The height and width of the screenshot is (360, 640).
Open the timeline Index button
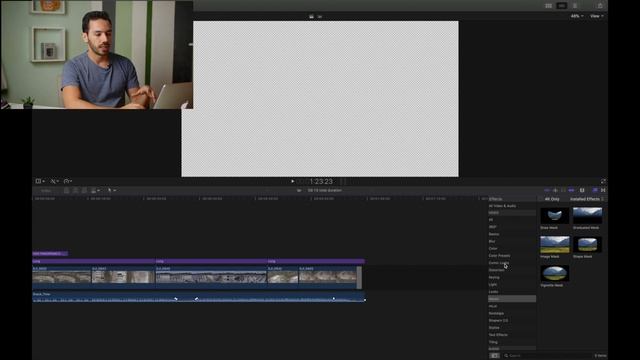click(x=46, y=191)
